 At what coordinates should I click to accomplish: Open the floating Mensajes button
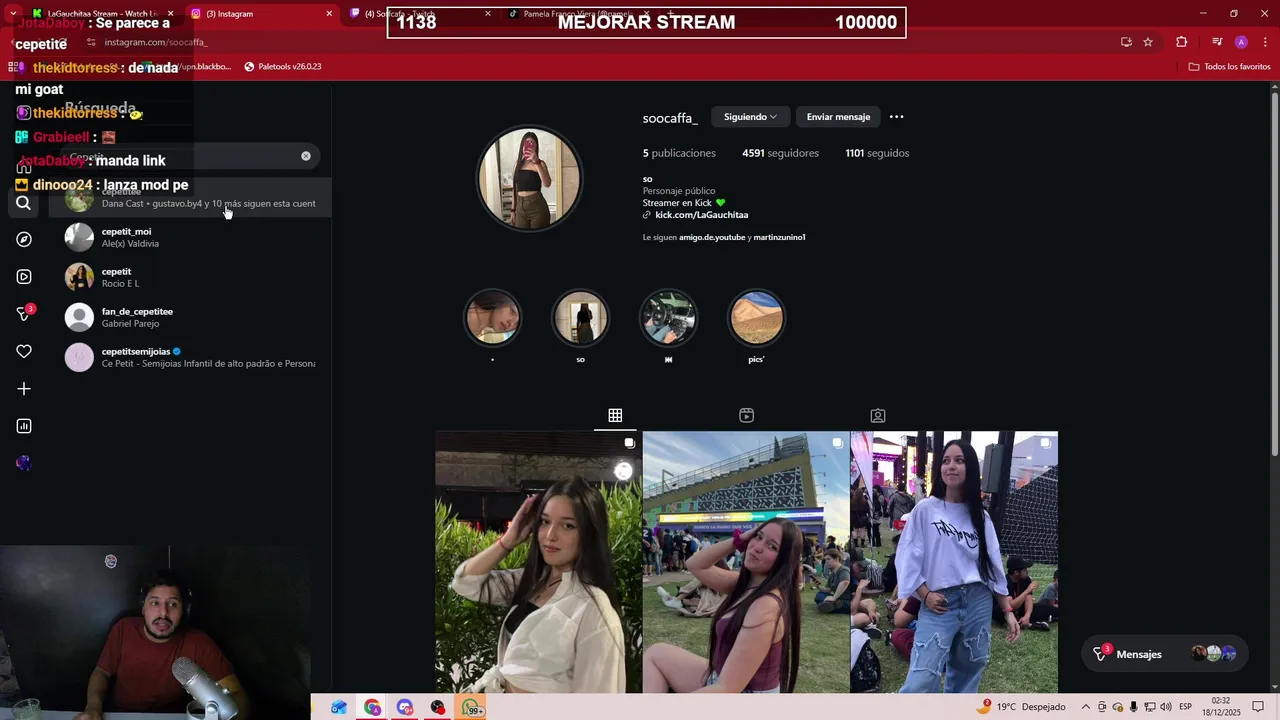[x=1166, y=654]
